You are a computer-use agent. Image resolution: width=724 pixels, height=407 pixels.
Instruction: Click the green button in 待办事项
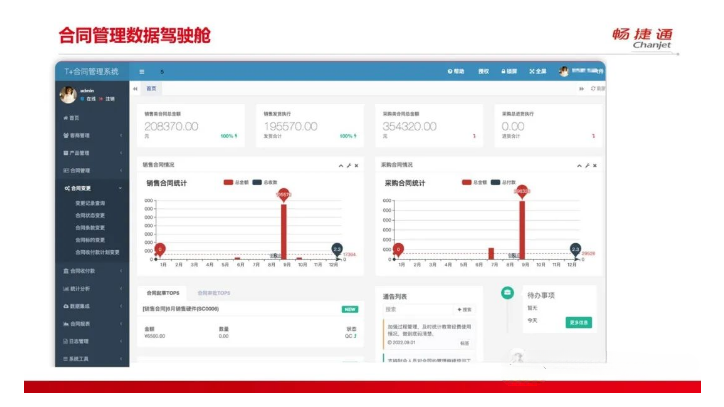[x=579, y=322]
